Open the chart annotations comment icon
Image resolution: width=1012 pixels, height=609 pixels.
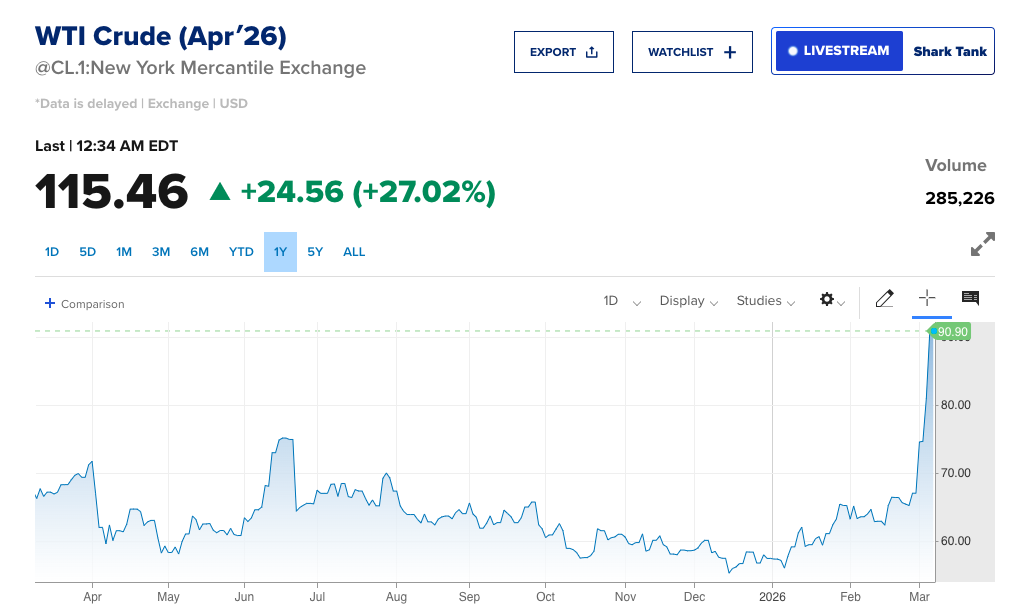pos(970,298)
